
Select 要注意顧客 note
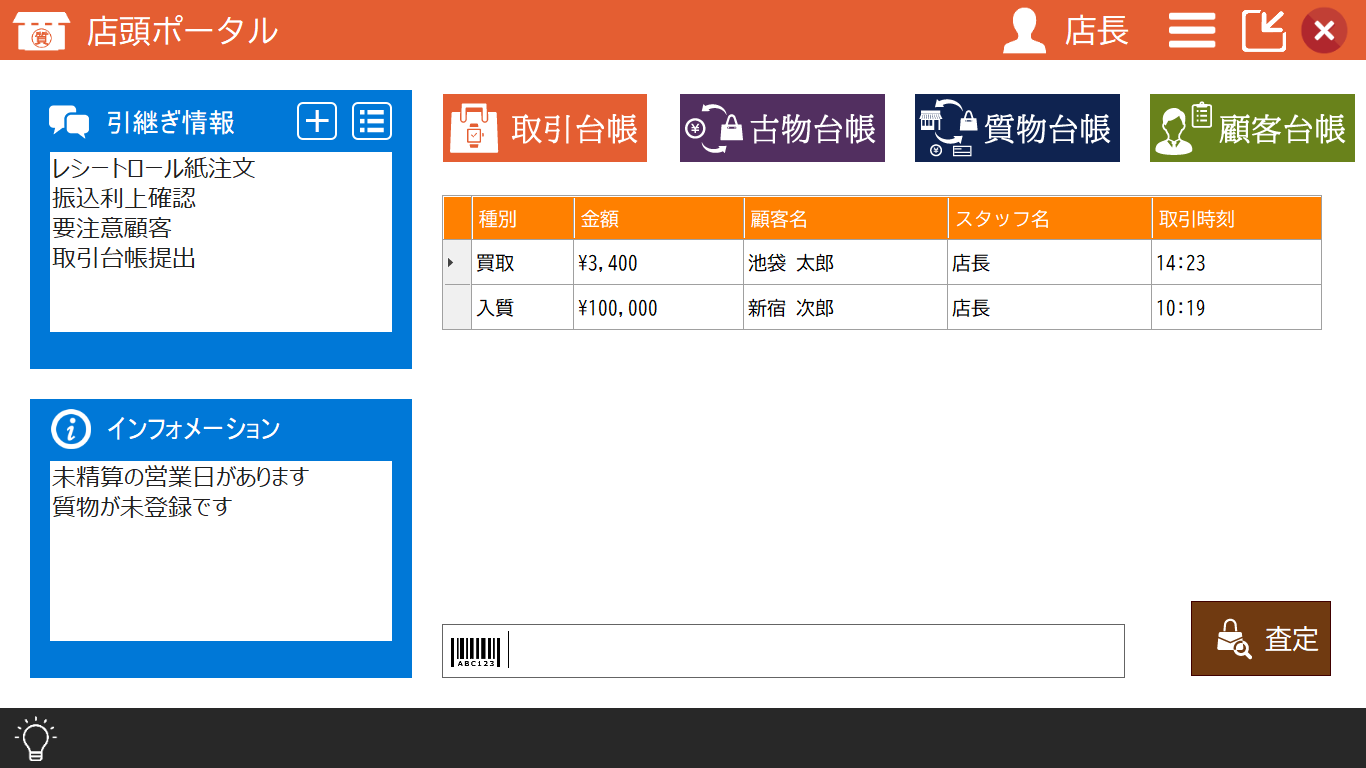(112, 228)
